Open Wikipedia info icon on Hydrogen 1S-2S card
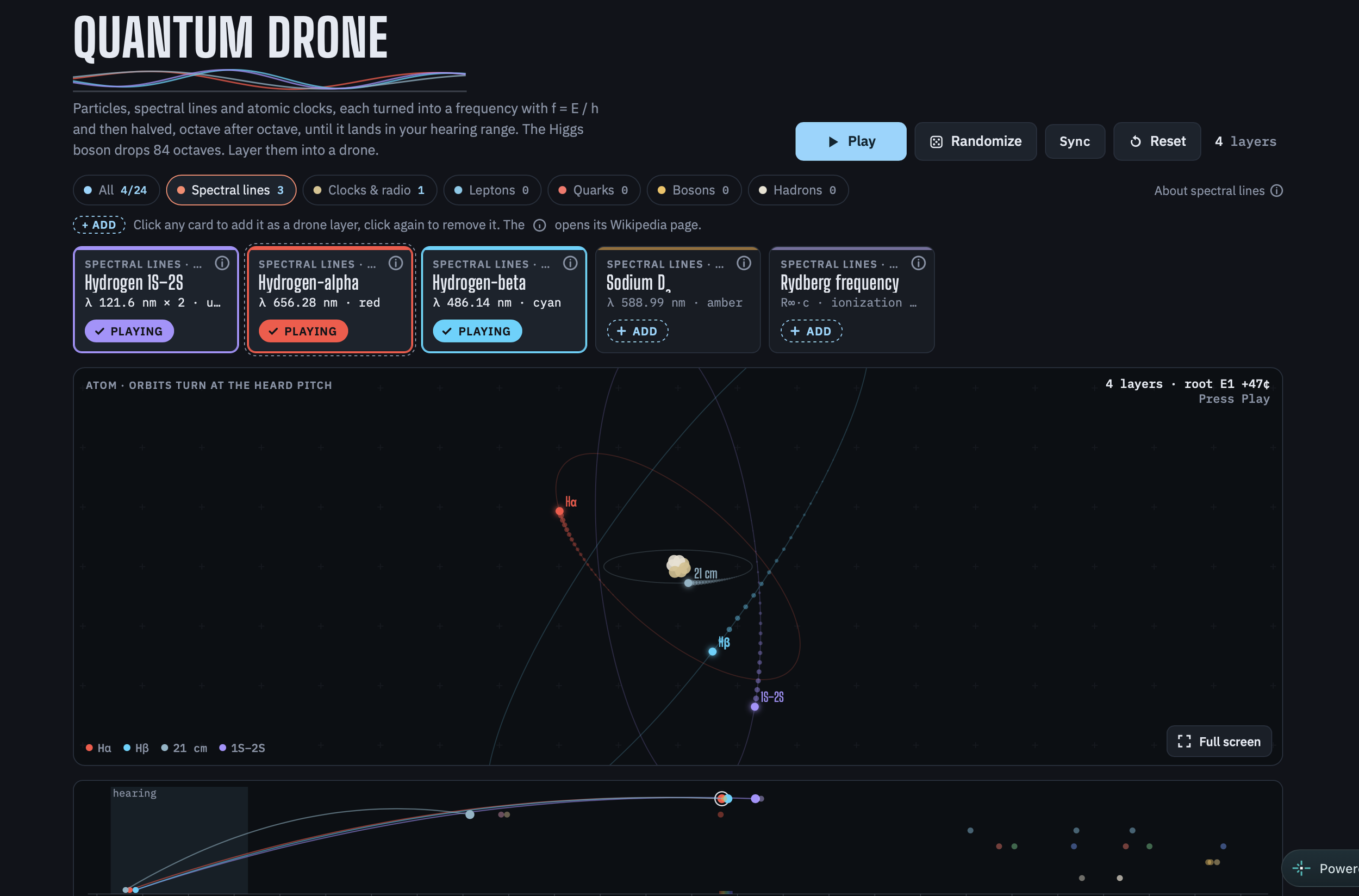This screenshot has height=896, width=1359. click(222, 263)
